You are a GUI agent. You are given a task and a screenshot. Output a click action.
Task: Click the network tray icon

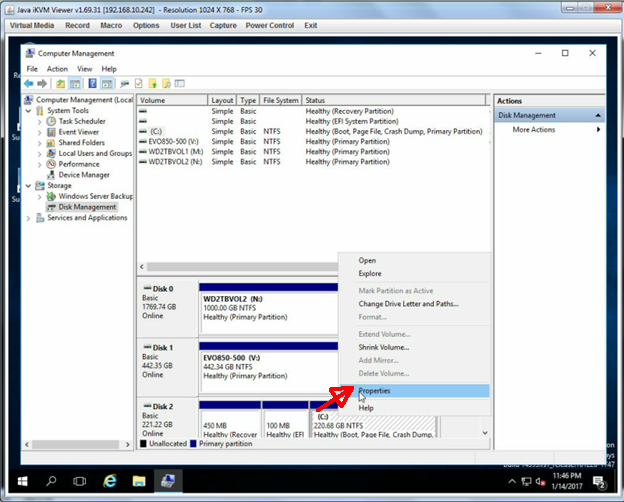coord(526,482)
